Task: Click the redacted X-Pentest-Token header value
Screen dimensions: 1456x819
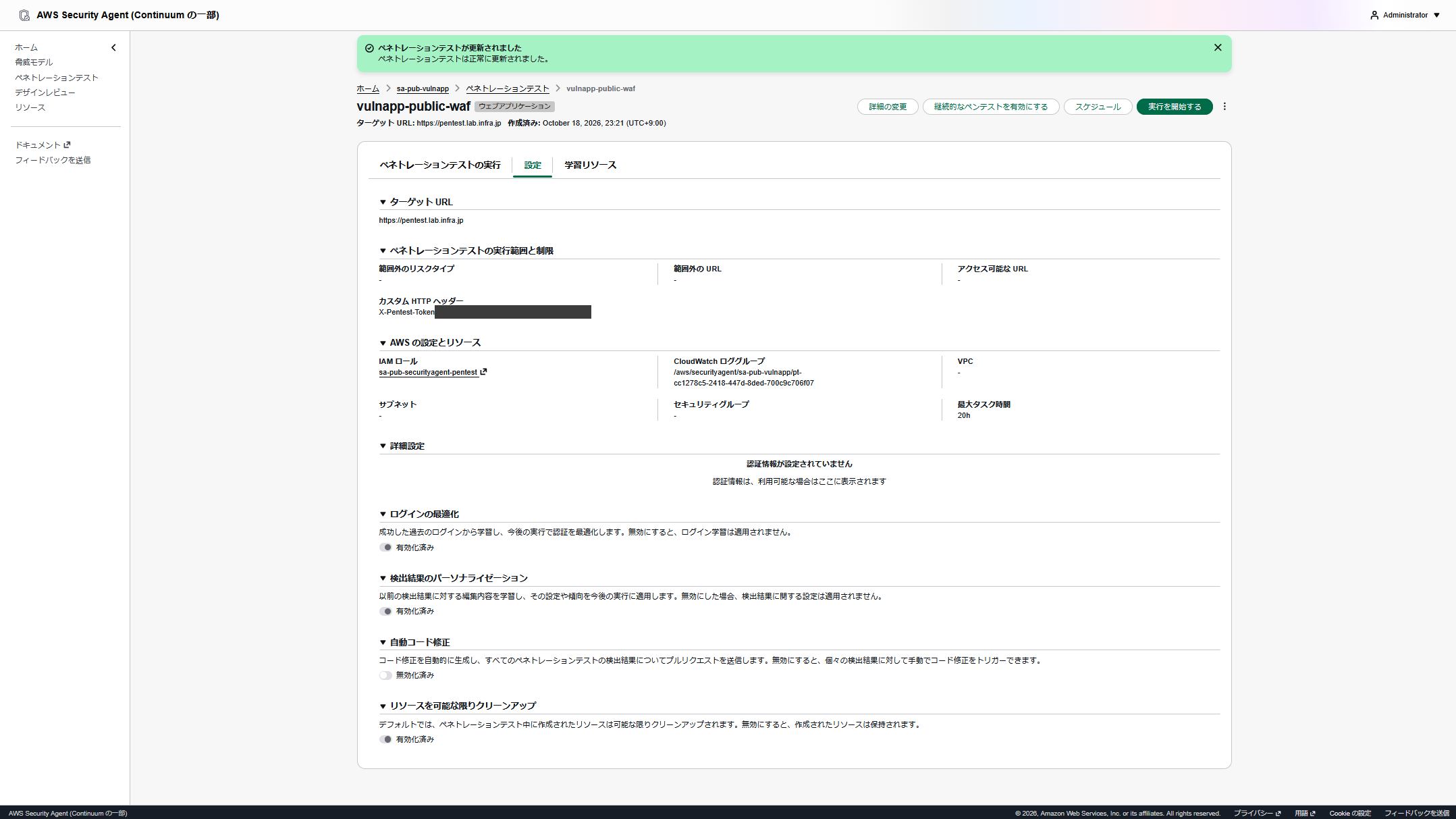Action: pos(513,312)
